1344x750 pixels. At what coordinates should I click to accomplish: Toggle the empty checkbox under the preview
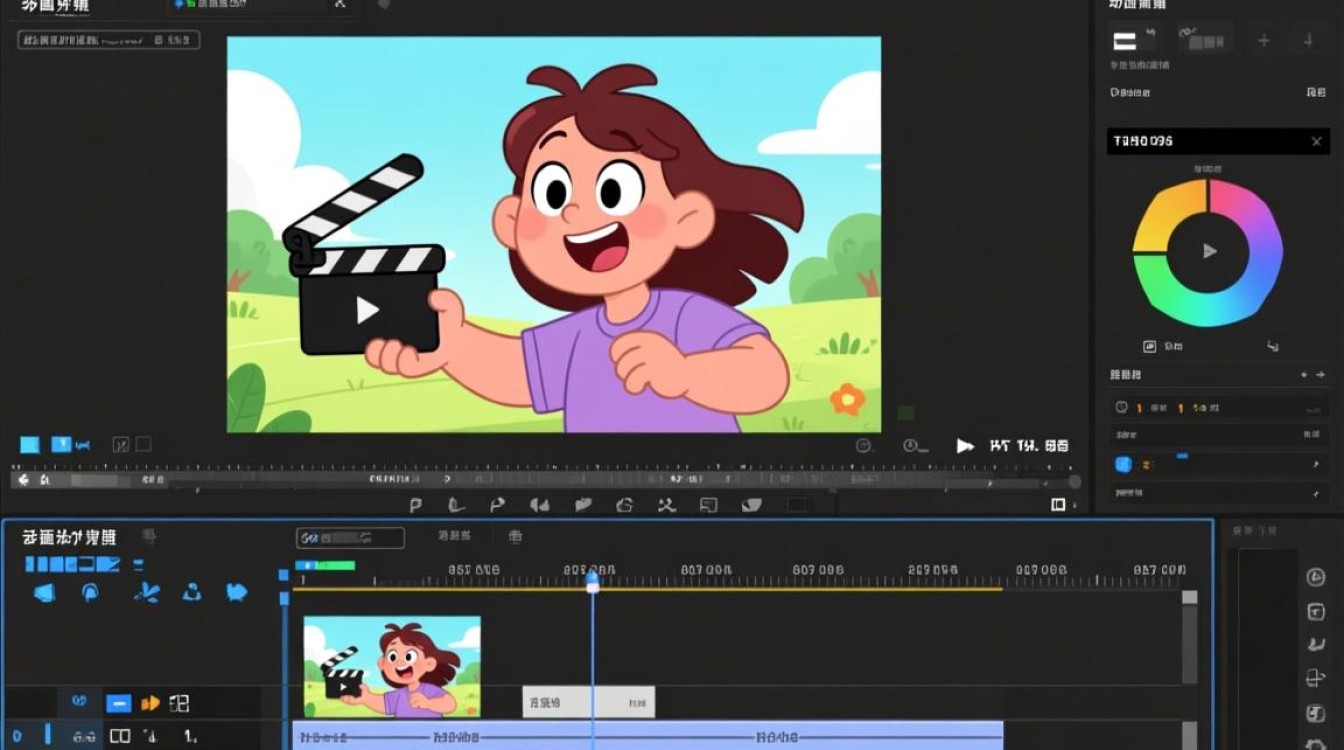[143, 444]
